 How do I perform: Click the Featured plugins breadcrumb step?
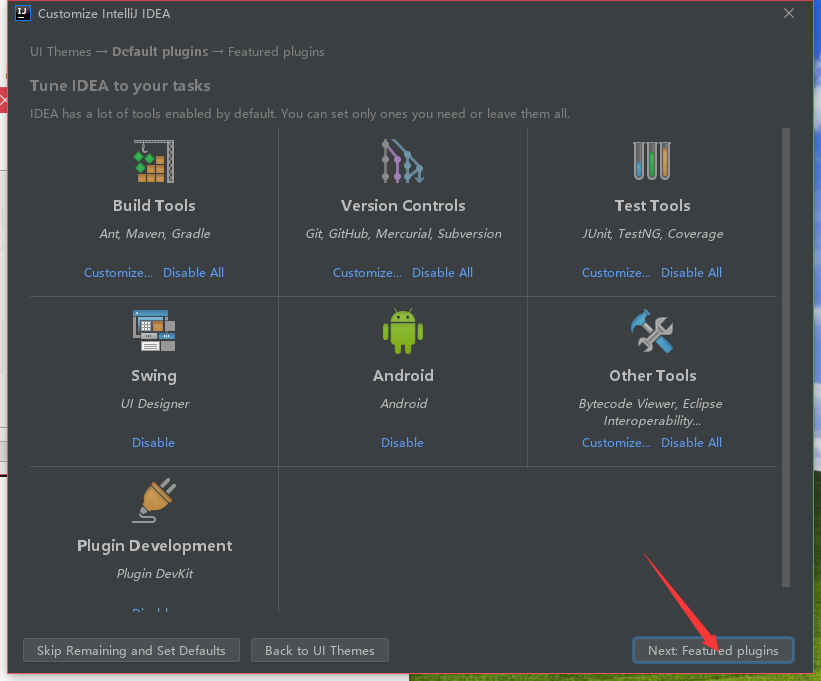coord(276,52)
